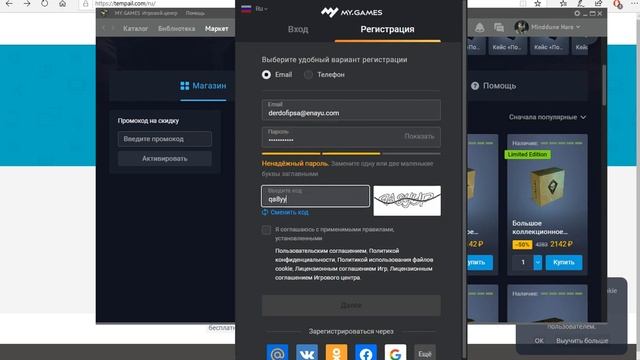Click the captcha image
This screenshot has width=640, height=360.
[407, 200]
